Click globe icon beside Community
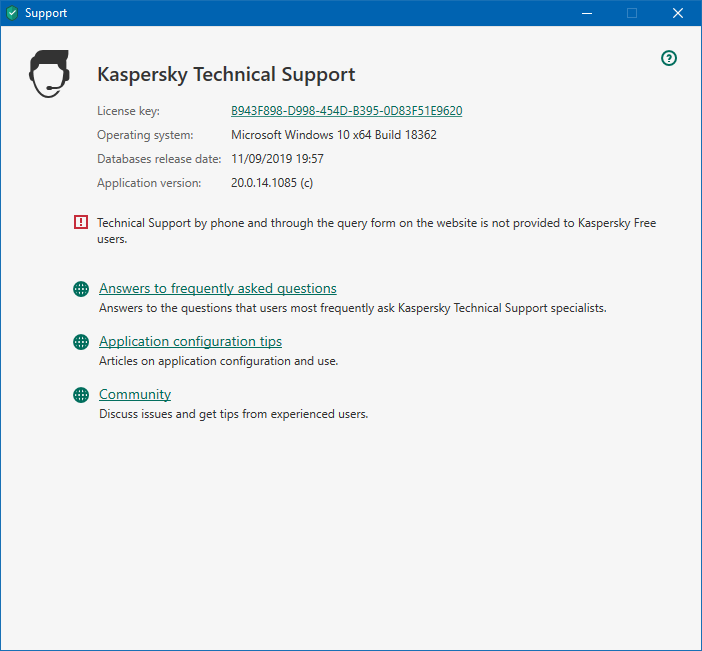The width and height of the screenshot is (702, 651). (x=81, y=395)
